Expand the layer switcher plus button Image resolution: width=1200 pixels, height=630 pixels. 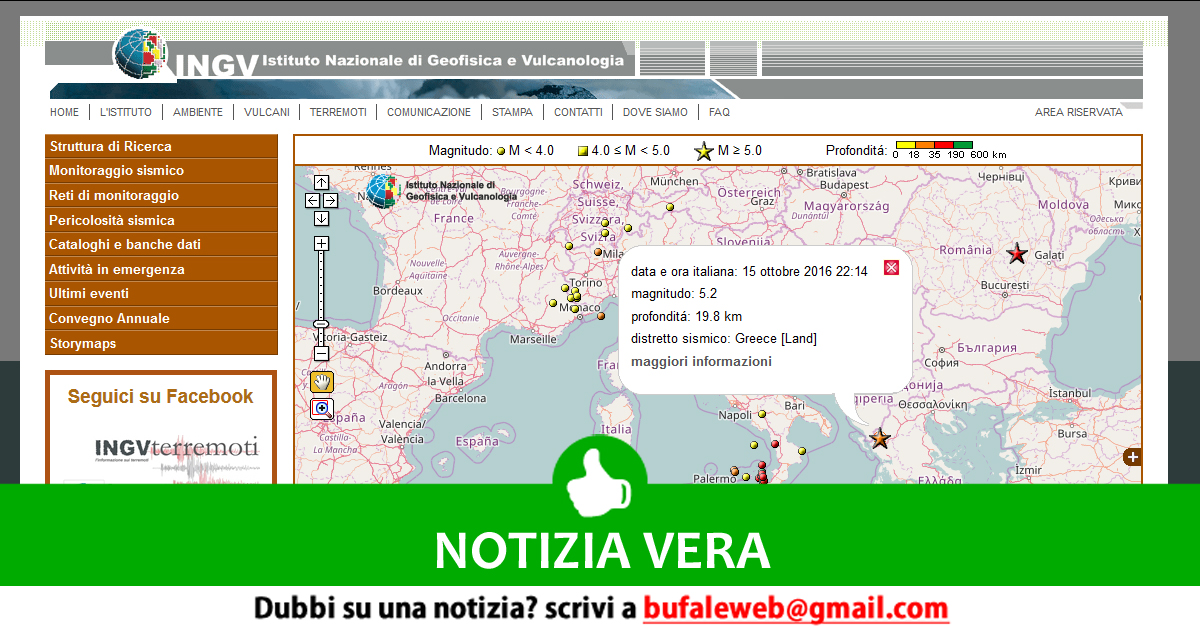(1132, 457)
